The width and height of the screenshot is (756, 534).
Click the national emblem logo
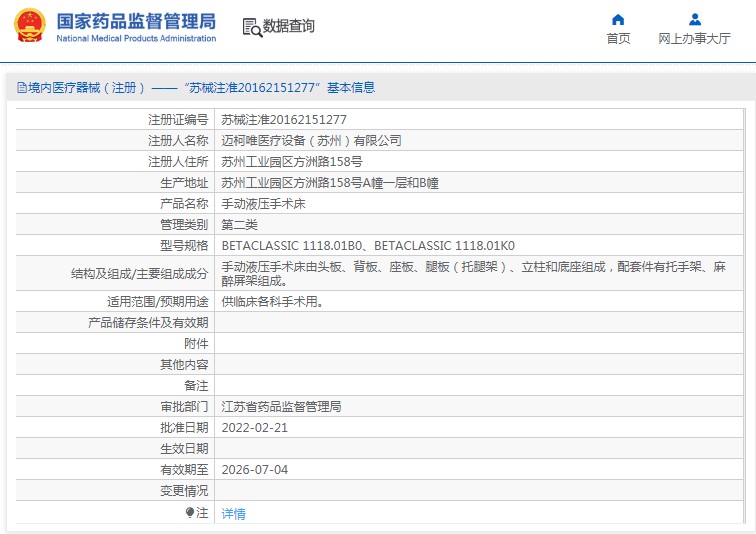30,25
